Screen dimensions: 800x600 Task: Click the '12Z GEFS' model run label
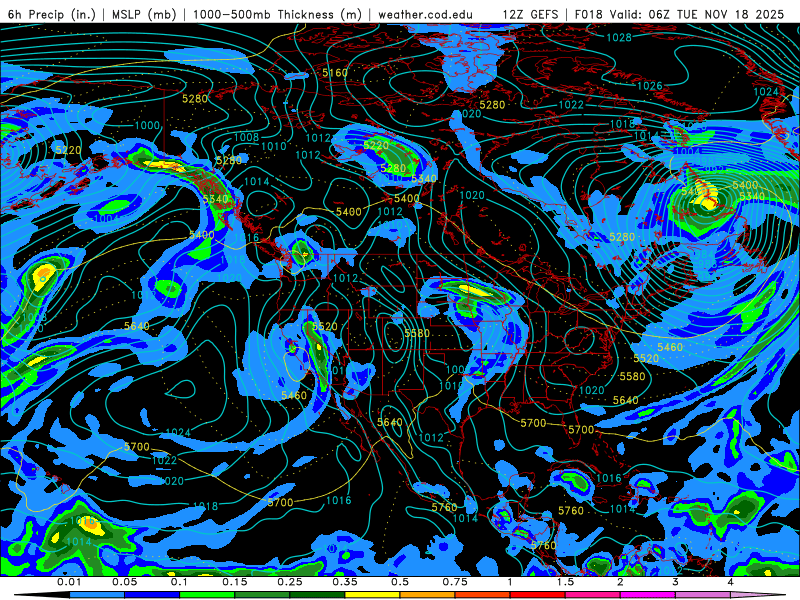530,14
